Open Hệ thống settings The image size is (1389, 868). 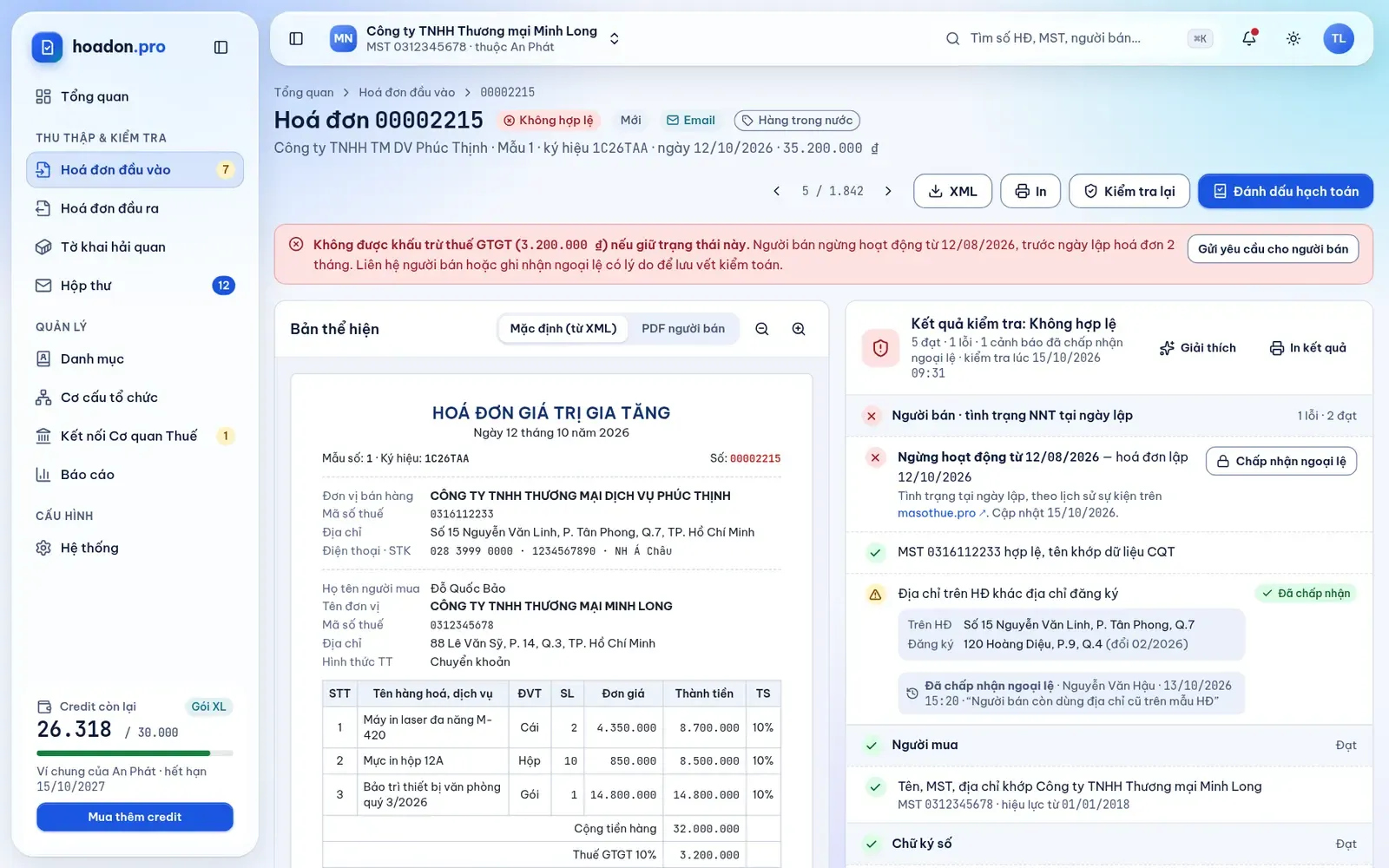click(x=135, y=548)
